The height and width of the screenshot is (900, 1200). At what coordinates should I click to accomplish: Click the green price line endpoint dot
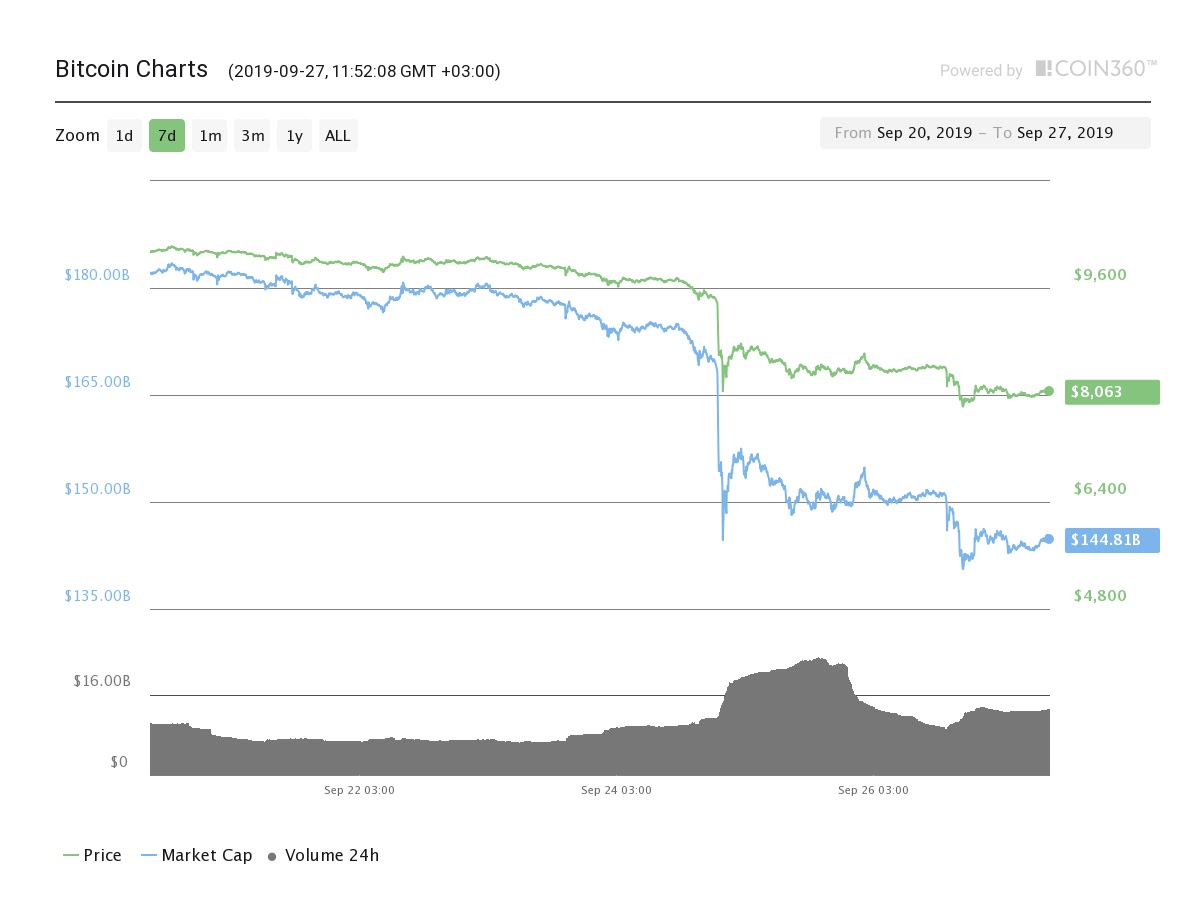coord(1049,391)
